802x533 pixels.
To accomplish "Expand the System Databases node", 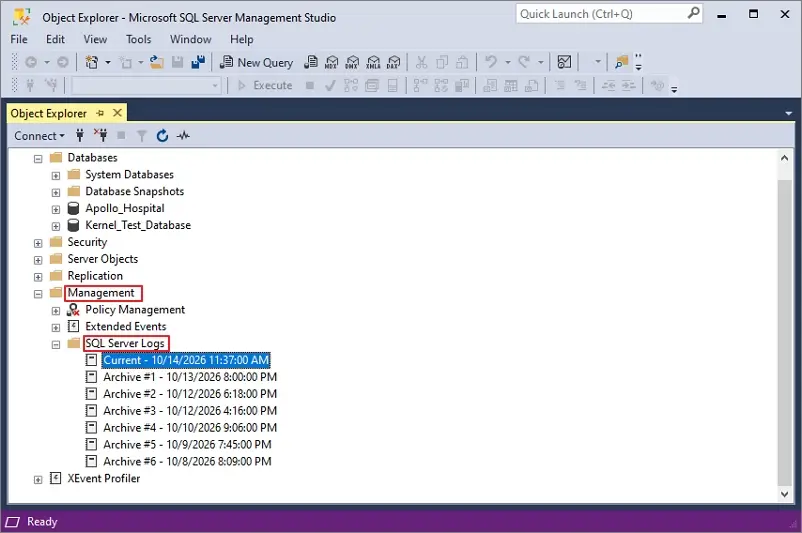I will [56, 175].
